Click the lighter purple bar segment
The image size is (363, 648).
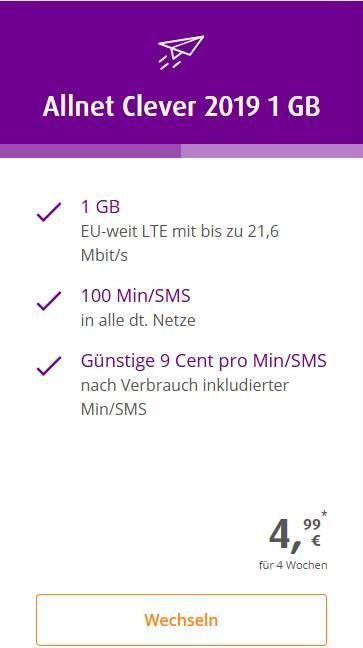[x=272, y=151]
